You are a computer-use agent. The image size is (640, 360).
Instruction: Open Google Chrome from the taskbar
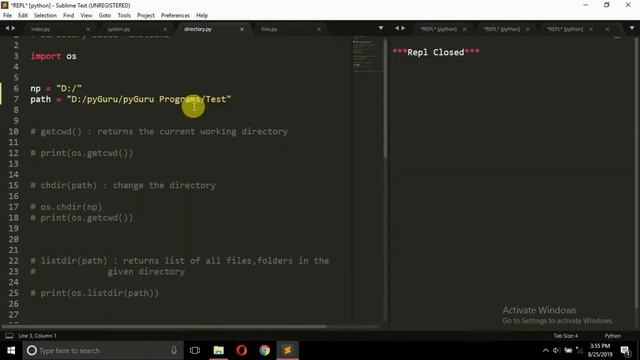[x=264, y=350]
